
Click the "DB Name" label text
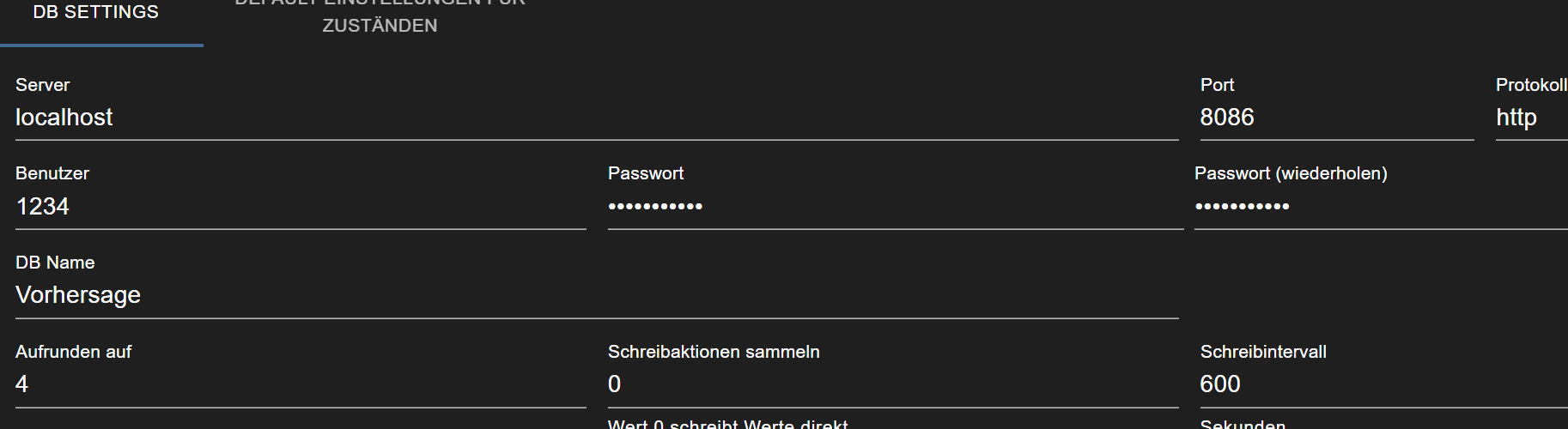[55, 263]
